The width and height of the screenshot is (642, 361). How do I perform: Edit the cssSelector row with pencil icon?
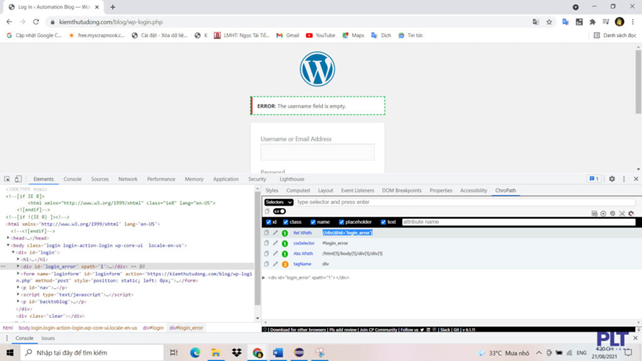tap(275, 243)
